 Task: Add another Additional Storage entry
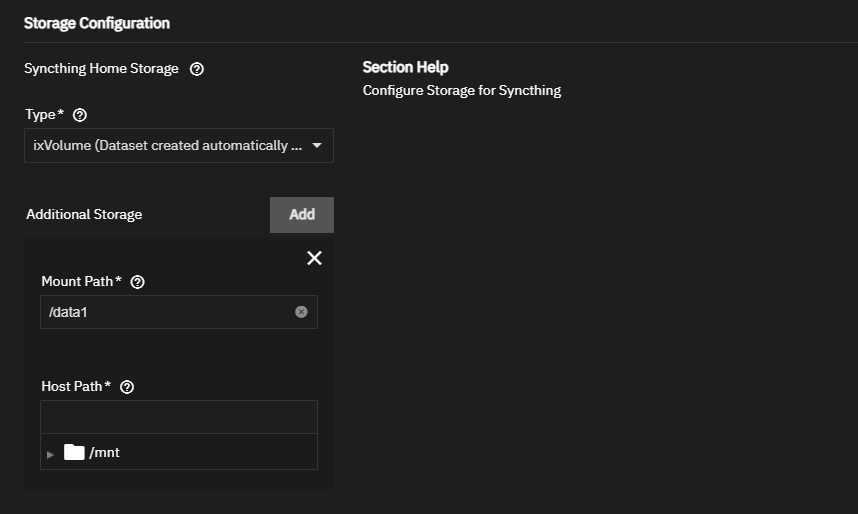click(302, 215)
